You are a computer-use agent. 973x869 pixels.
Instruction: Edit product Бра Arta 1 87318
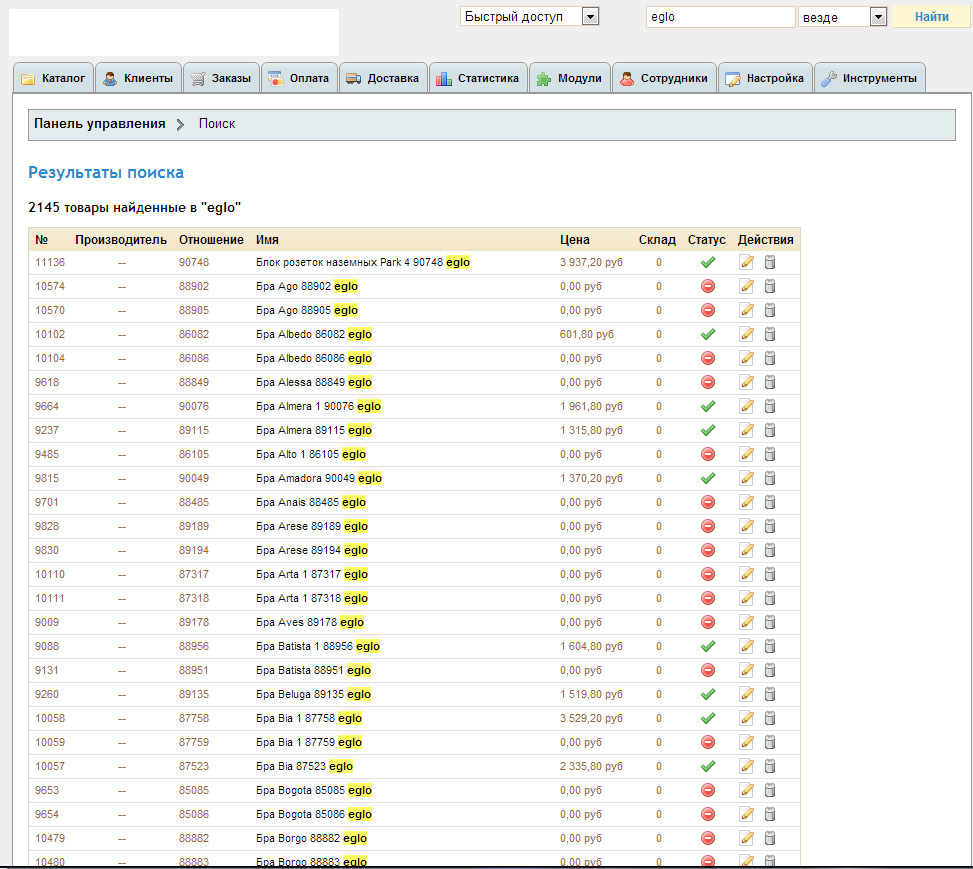[x=747, y=598]
